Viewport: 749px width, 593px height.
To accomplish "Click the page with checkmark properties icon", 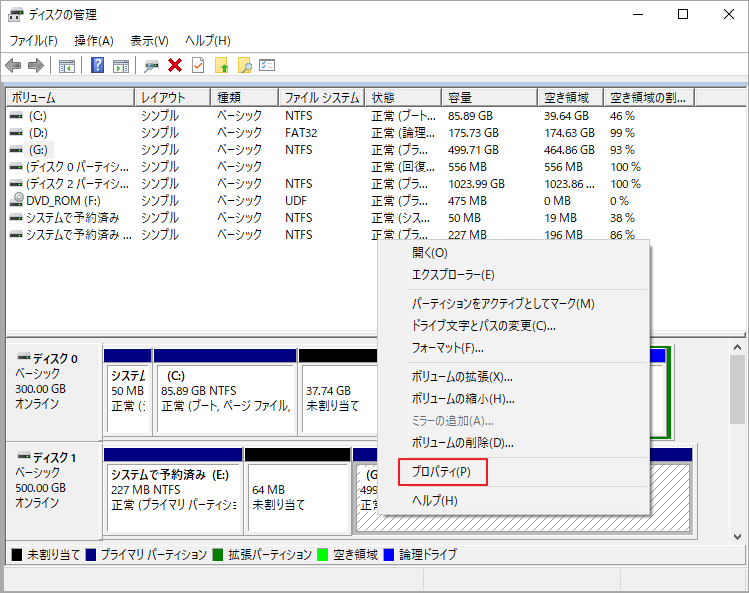I will point(198,65).
